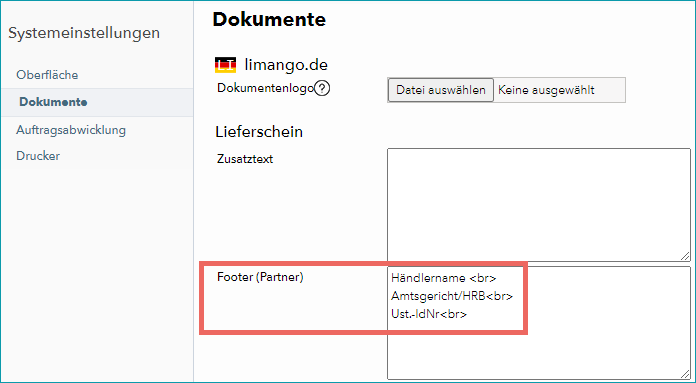
Task: Click the Zusatztext textarea resize handle
Action: tap(685, 256)
